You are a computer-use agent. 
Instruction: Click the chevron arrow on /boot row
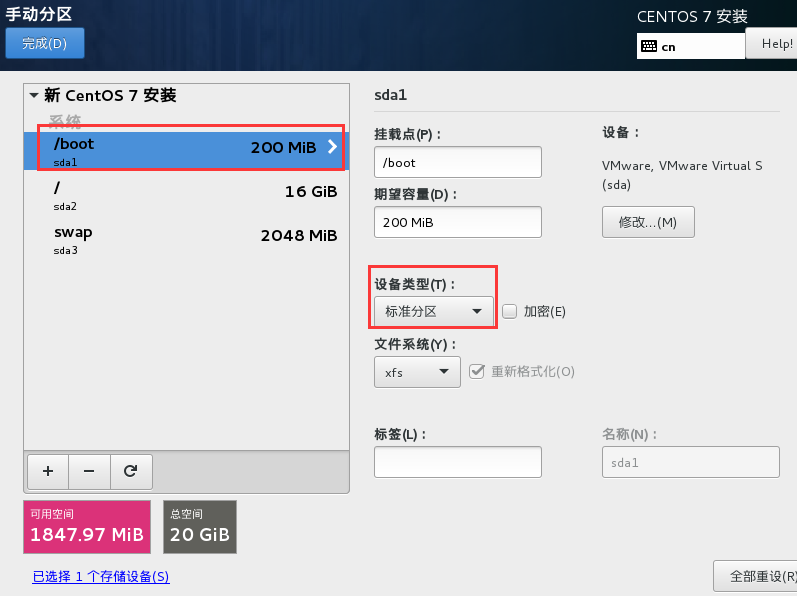[x=332, y=147]
